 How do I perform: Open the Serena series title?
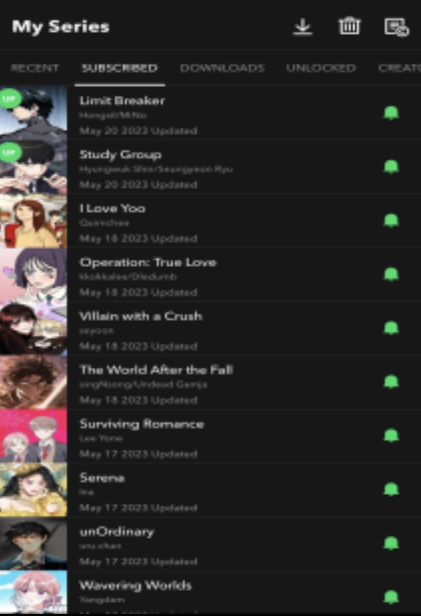(x=102, y=478)
